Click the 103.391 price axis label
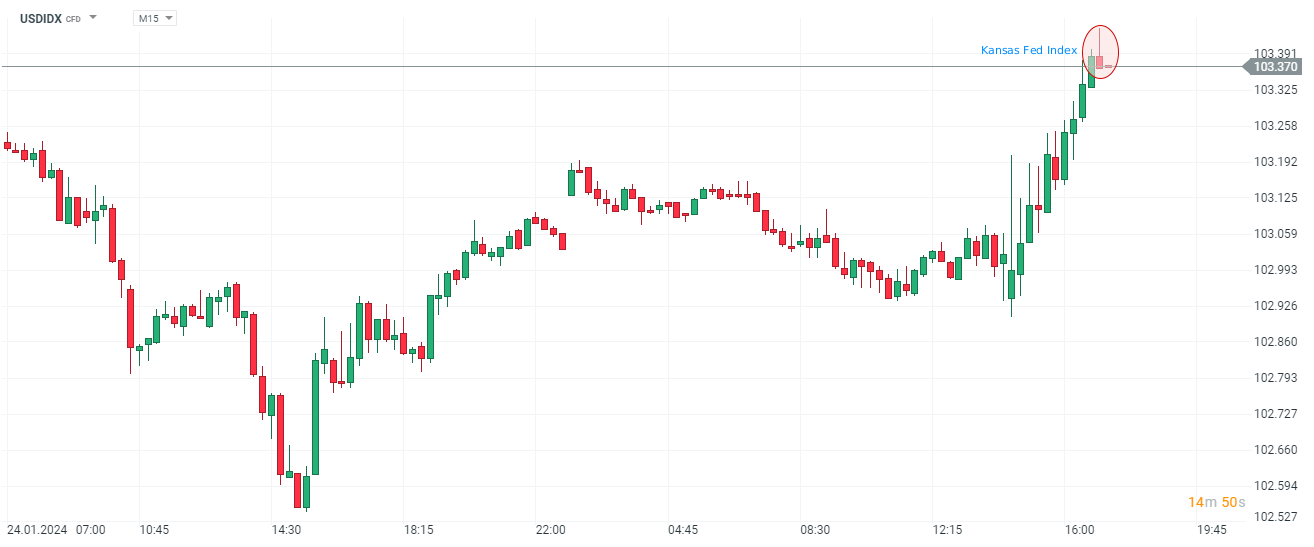Screen dimensions: 1314x547 pyautogui.click(x=1274, y=54)
